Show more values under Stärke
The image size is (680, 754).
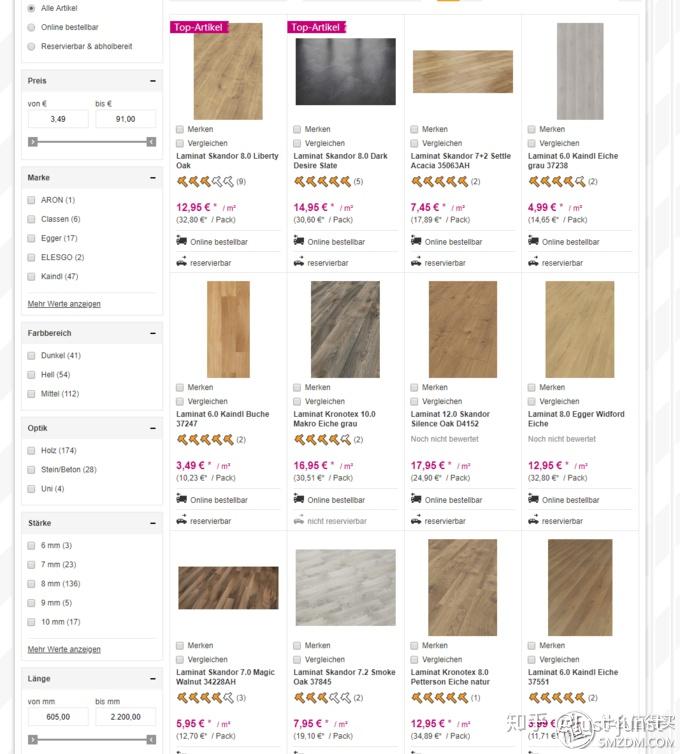[x=64, y=649]
